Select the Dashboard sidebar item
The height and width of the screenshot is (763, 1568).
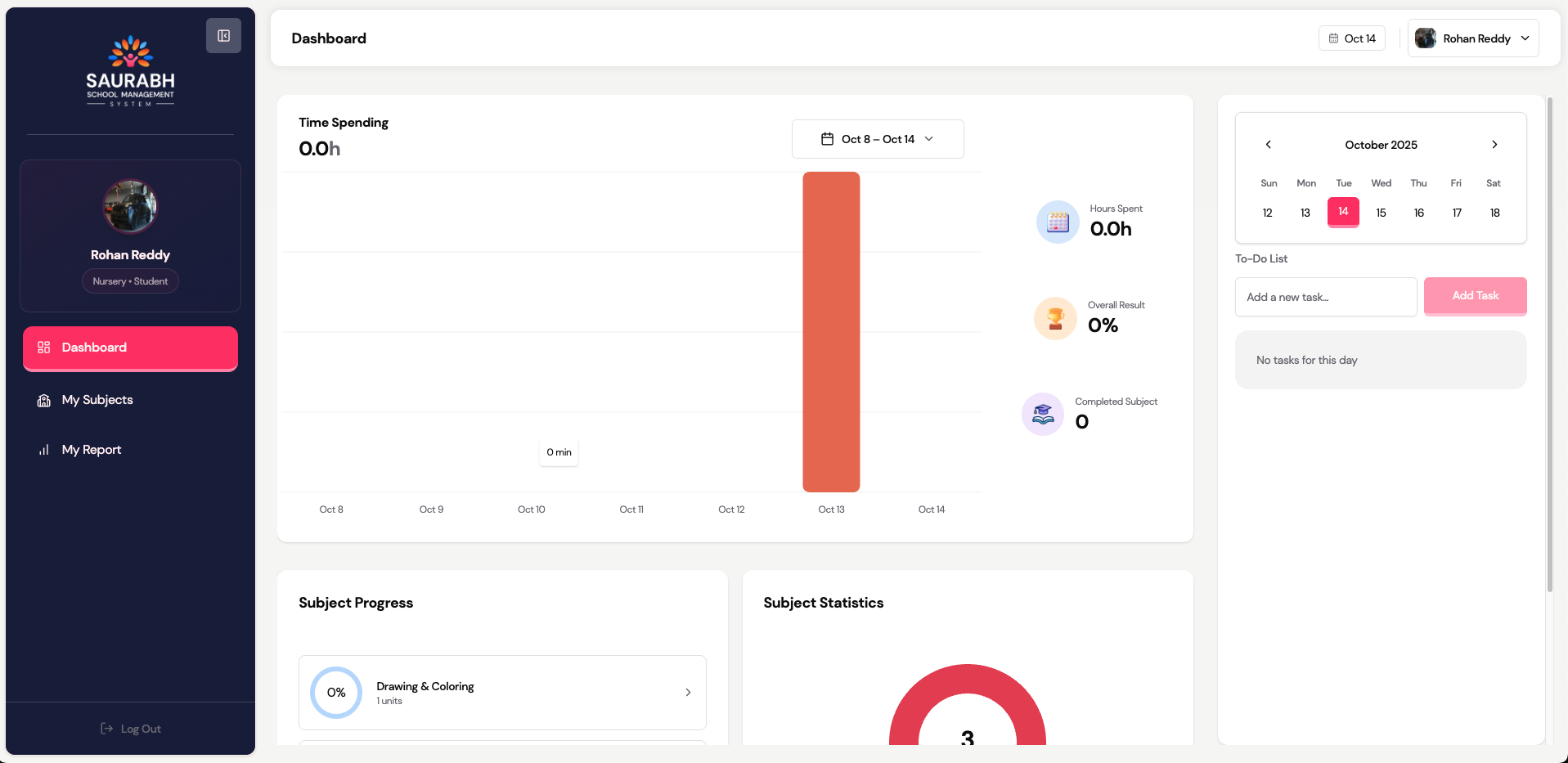coord(130,348)
